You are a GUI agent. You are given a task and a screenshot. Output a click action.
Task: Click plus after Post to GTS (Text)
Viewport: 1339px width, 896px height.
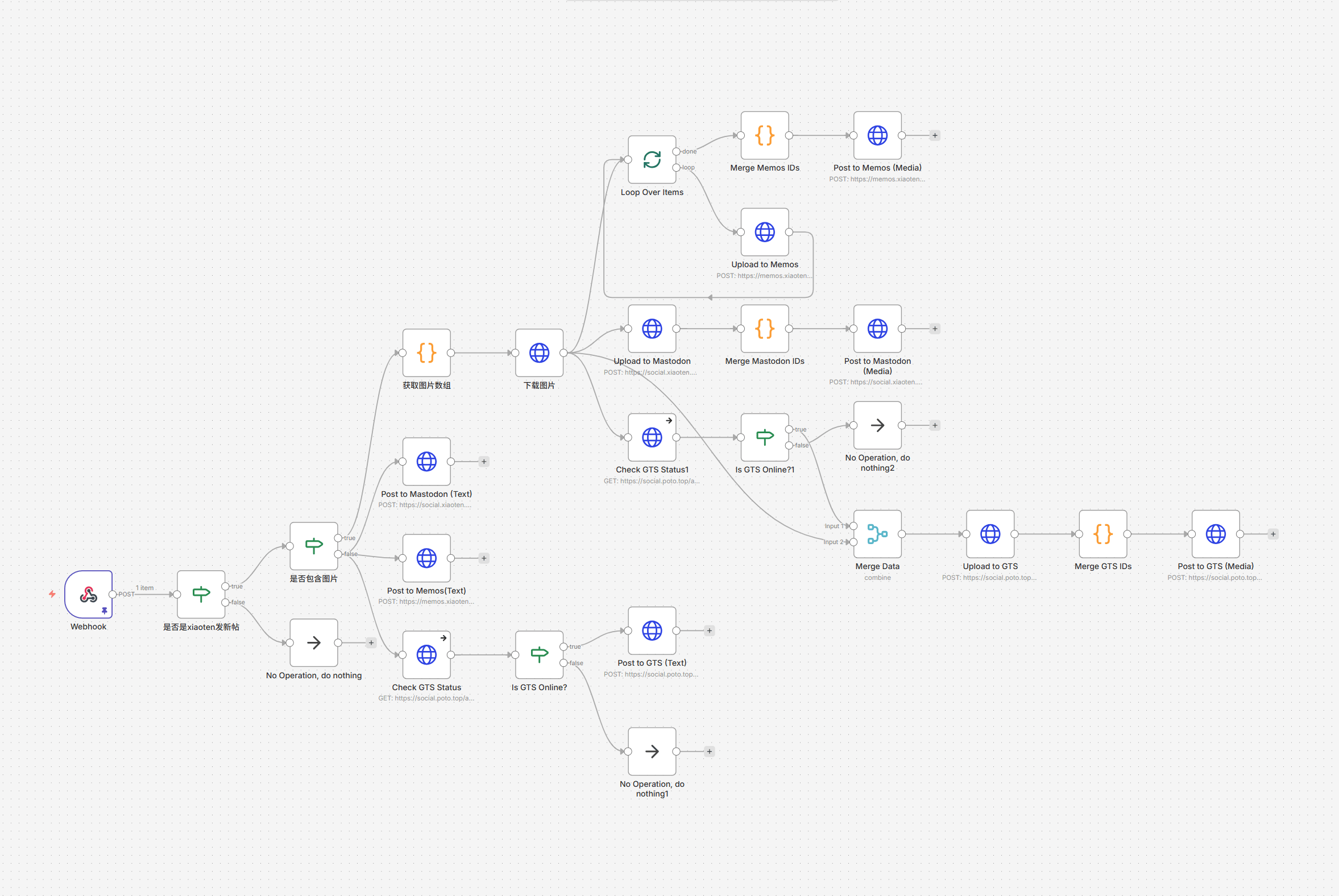tap(708, 631)
